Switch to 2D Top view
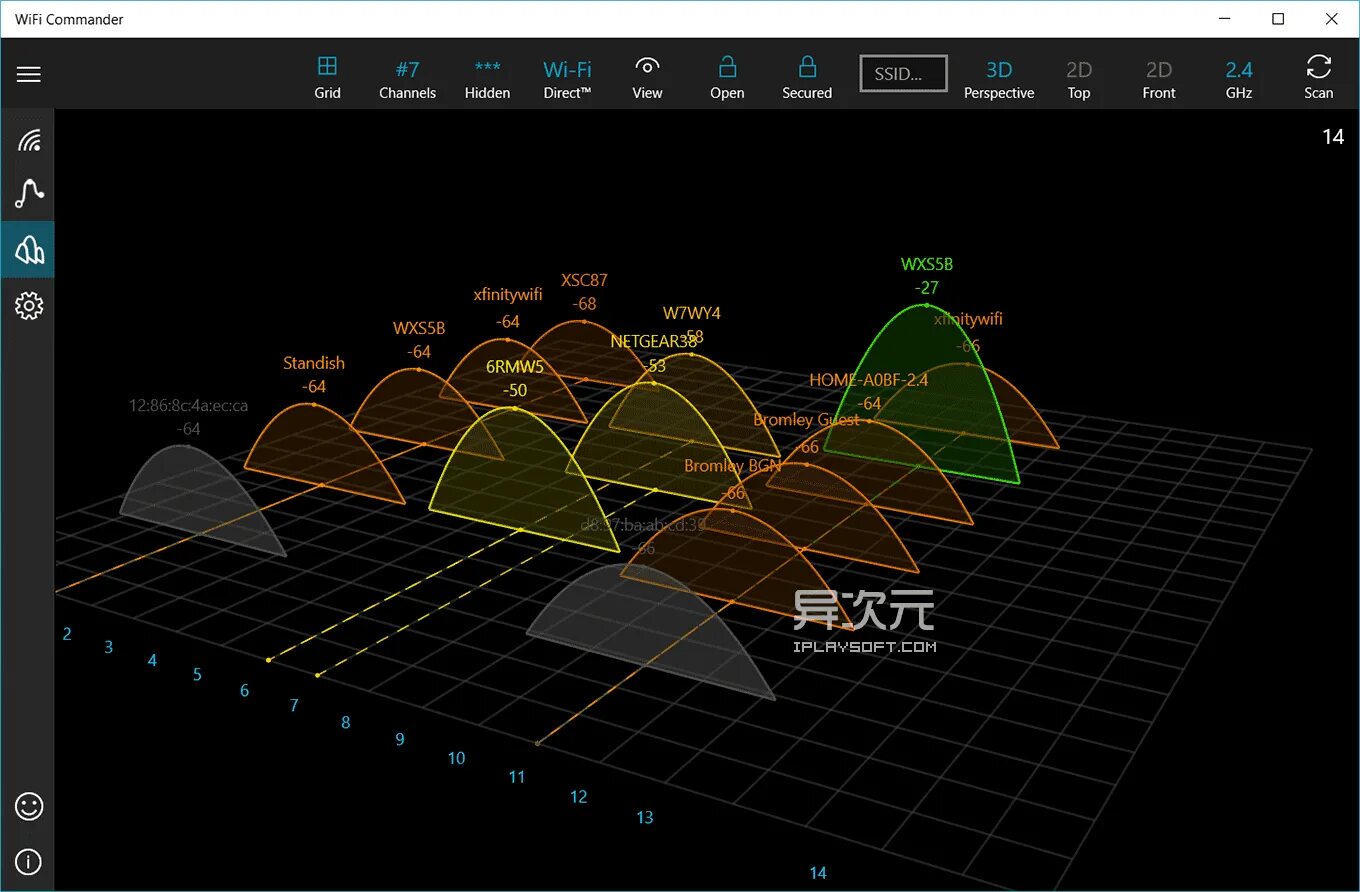 (1079, 79)
